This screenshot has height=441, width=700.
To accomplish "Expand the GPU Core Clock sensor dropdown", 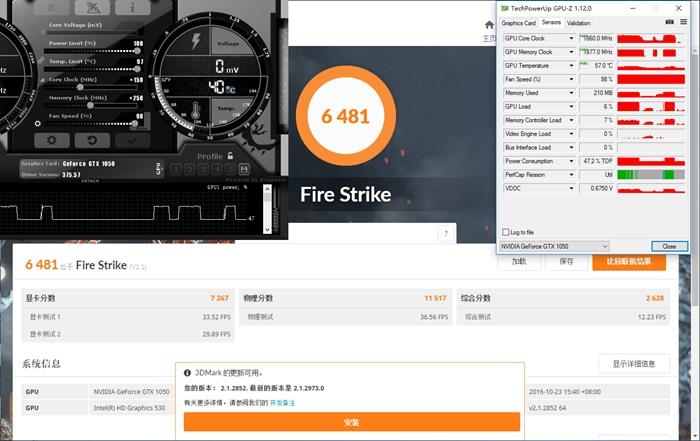I will coord(572,38).
